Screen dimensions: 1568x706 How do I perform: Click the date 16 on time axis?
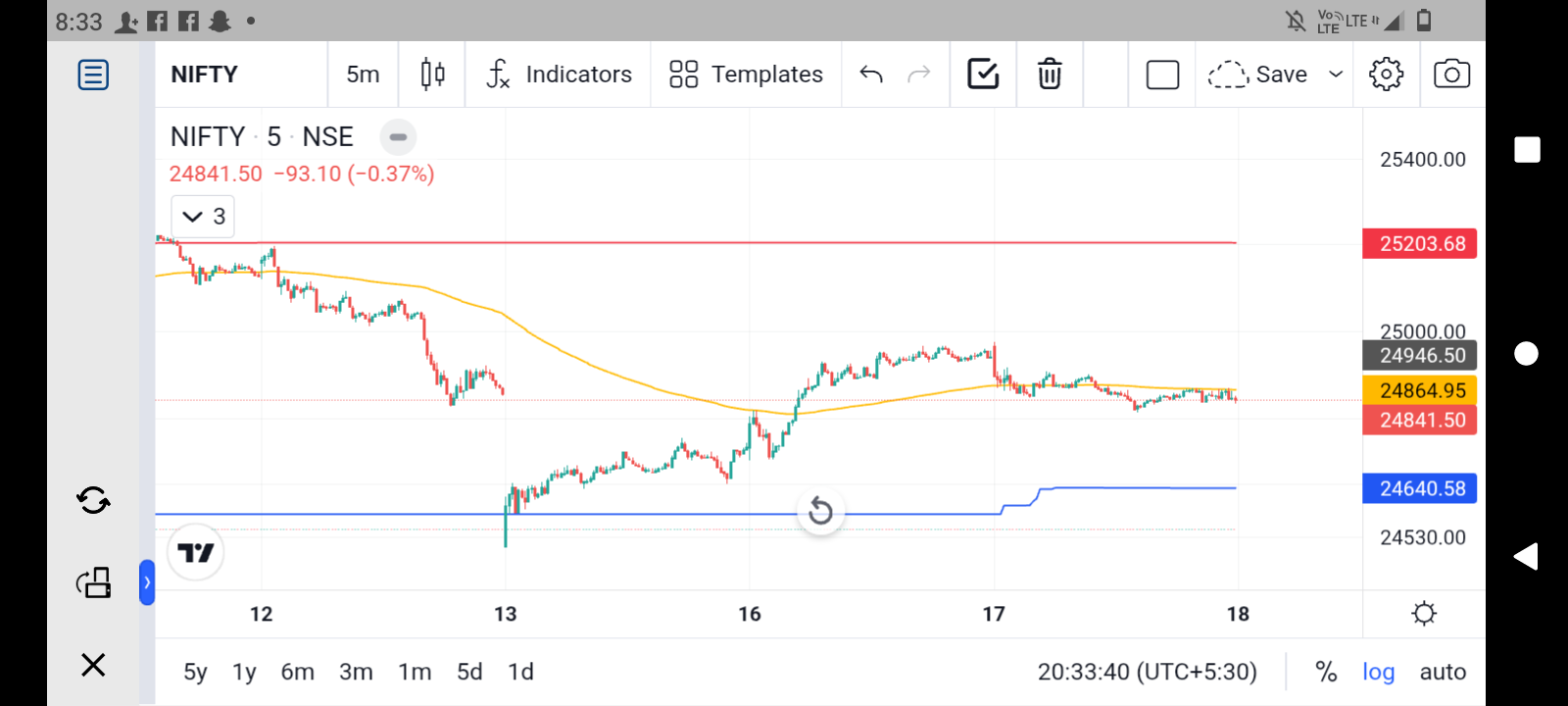point(750,614)
